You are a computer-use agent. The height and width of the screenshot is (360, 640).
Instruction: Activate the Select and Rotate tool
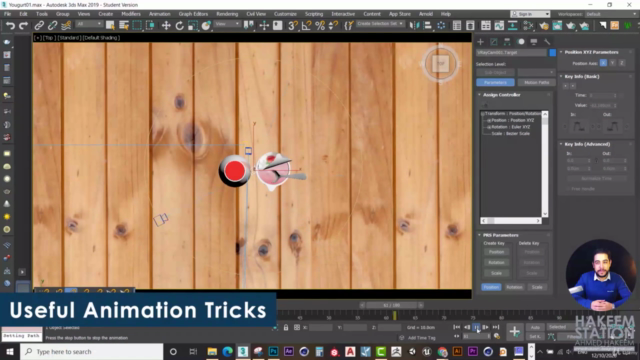tap(180, 26)
